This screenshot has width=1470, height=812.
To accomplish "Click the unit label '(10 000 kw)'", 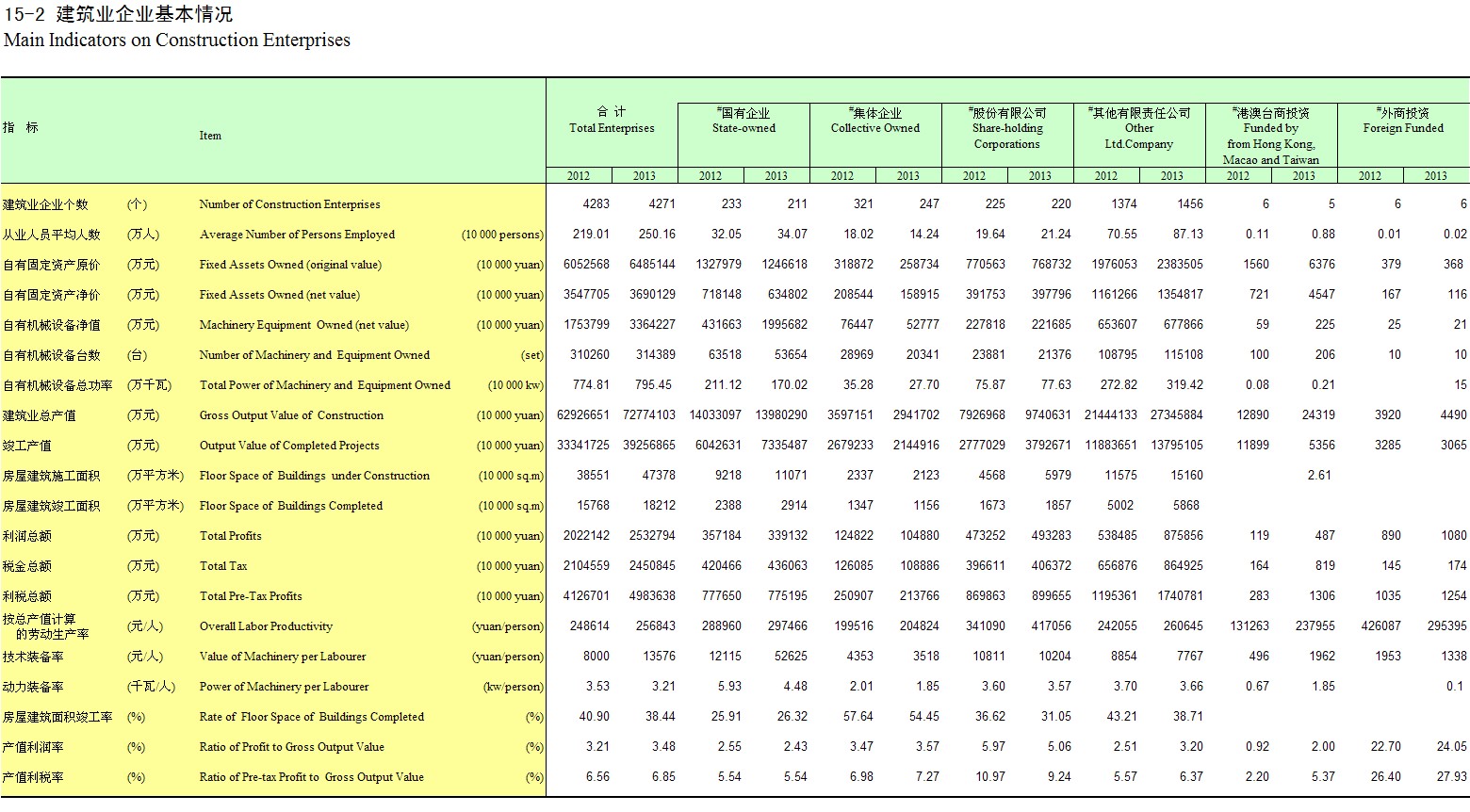I will point(515,385).
